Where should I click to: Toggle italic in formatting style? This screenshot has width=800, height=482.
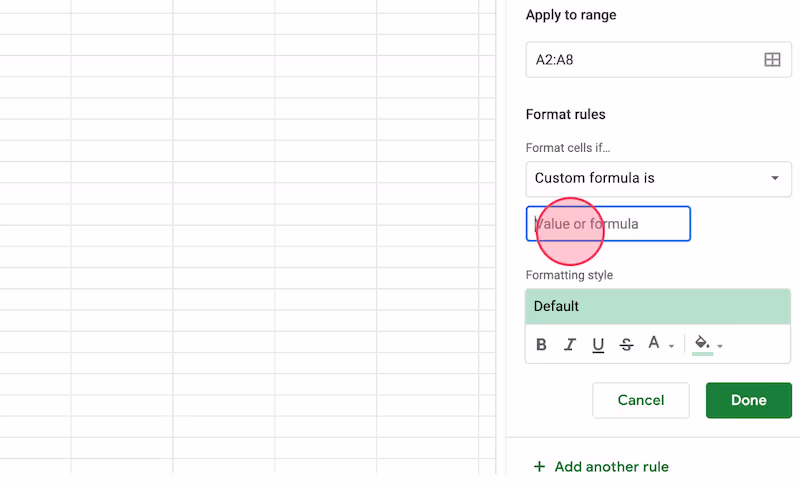click(569, 345)
